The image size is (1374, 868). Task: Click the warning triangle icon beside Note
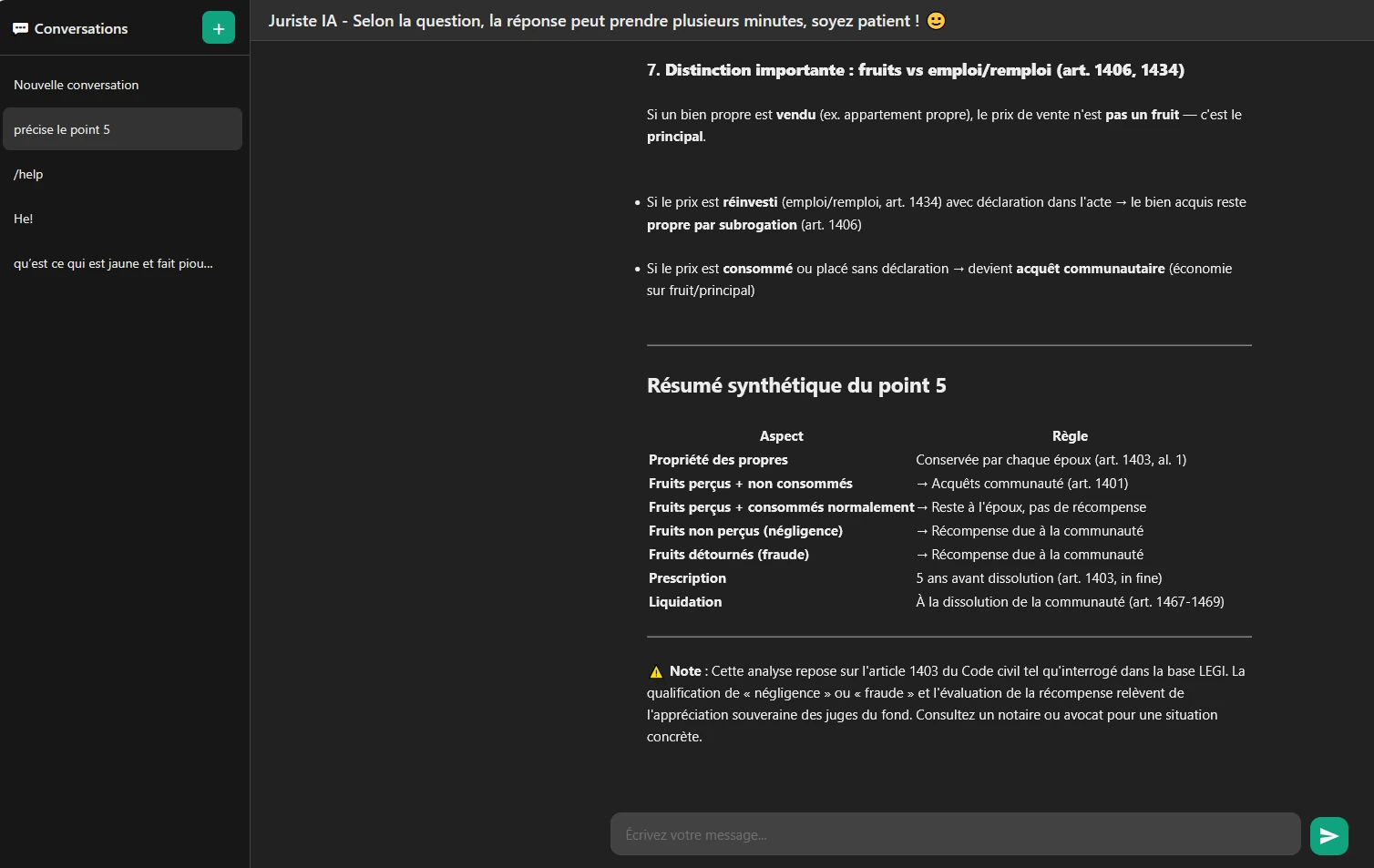tap(656, 672)
